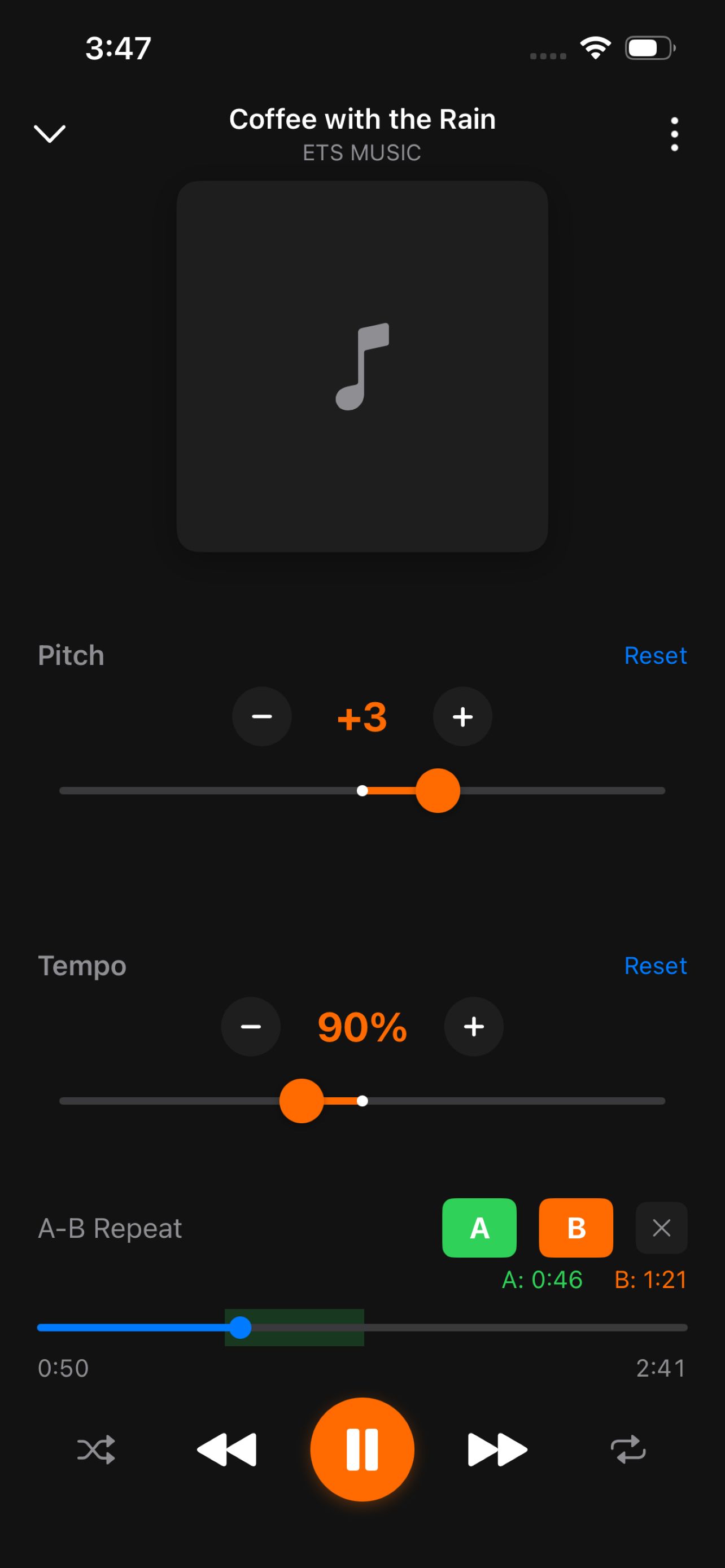Toggle shuffle mode
Image resolution: width=725 pixels, height=1568 pixels.
click(96, 1450)
